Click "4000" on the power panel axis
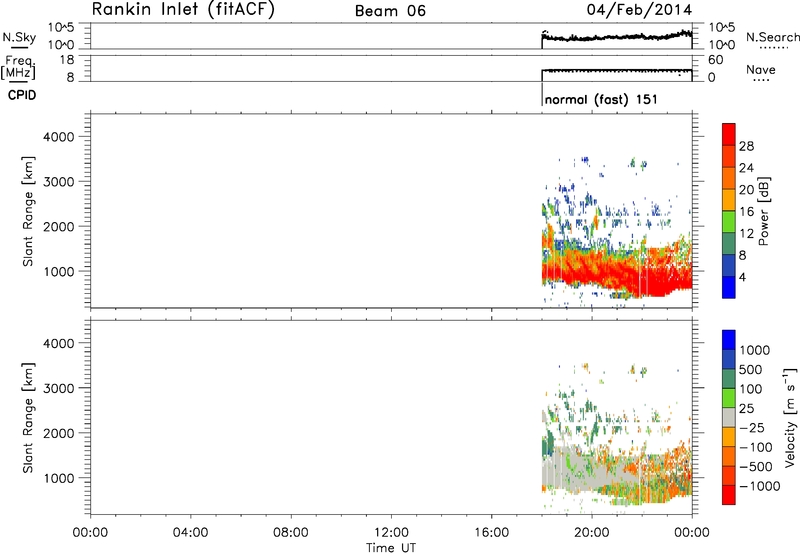Image resolution: width=800 pixels, height=554 pixels. 58,137
